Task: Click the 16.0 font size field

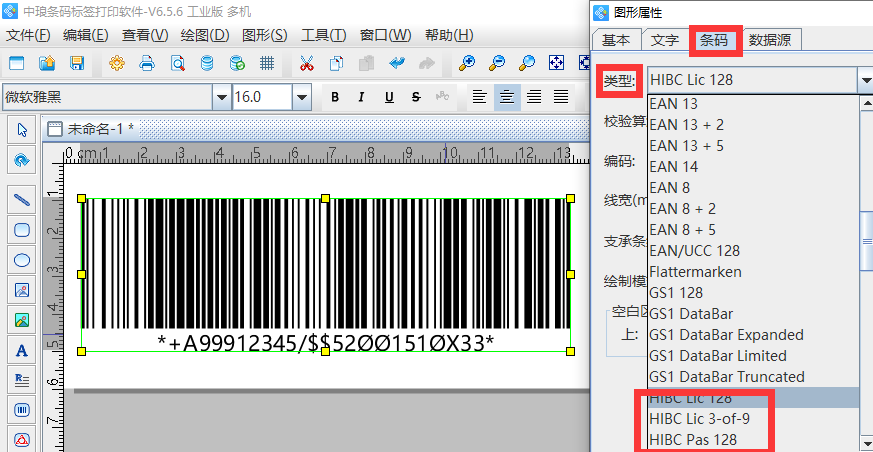Action: pyautogui.click(x=262, y=97)
